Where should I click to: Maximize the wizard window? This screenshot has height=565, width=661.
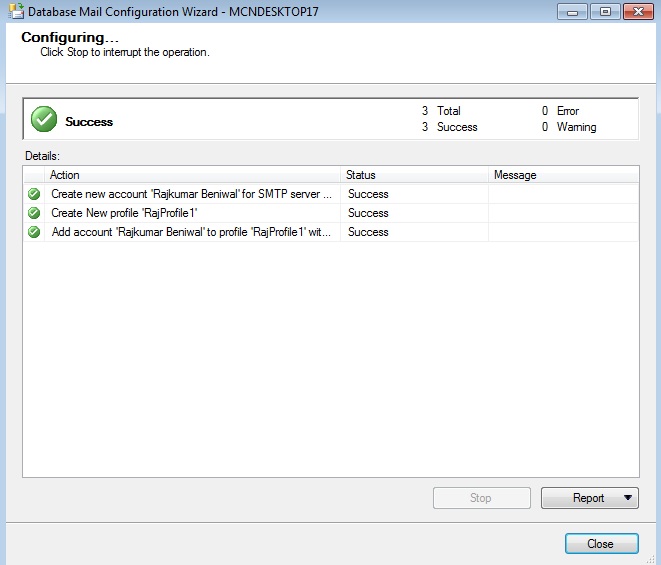click(605, 12)
